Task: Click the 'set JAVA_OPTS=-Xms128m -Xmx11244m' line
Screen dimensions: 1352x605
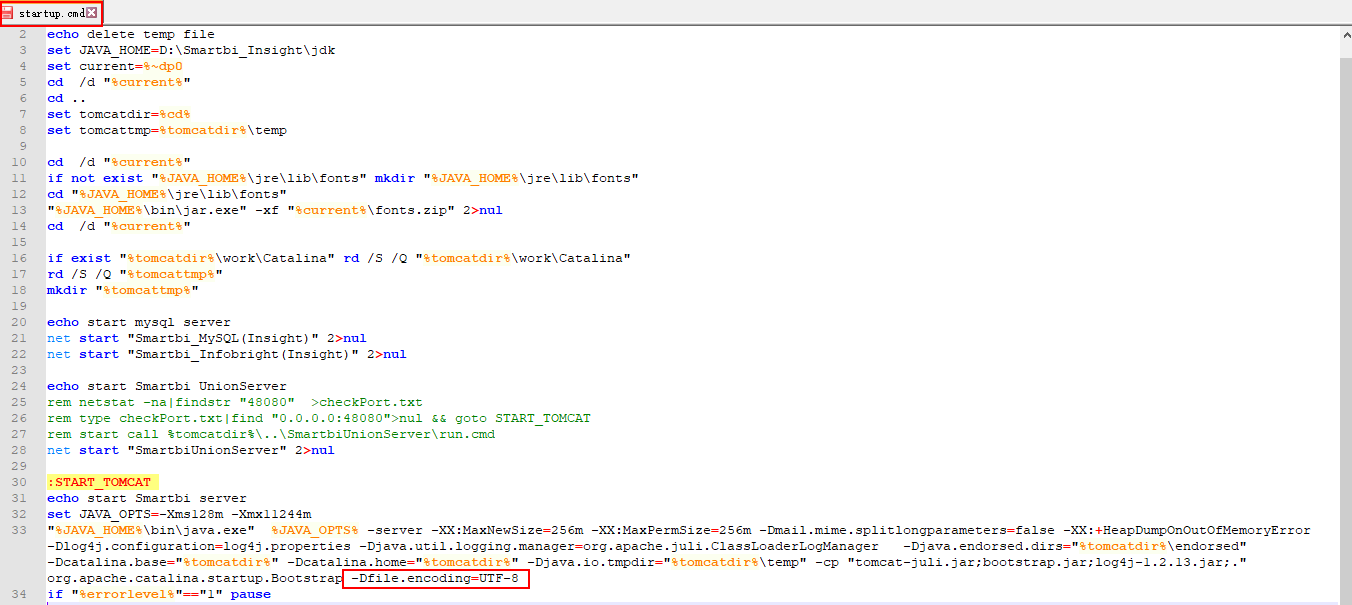Action: [179, 514]
